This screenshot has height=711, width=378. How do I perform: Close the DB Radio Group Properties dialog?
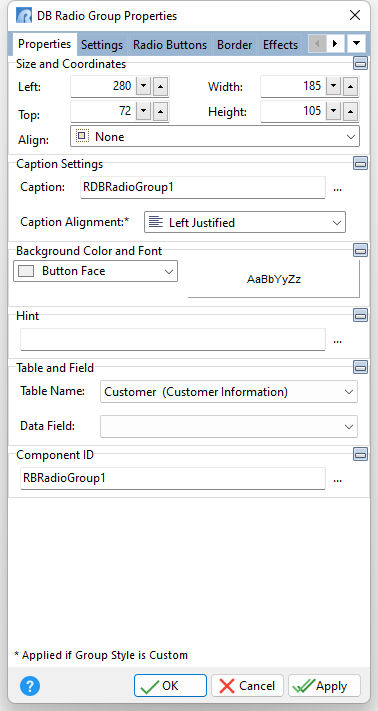pyautogui.click(x=355, y=15)
